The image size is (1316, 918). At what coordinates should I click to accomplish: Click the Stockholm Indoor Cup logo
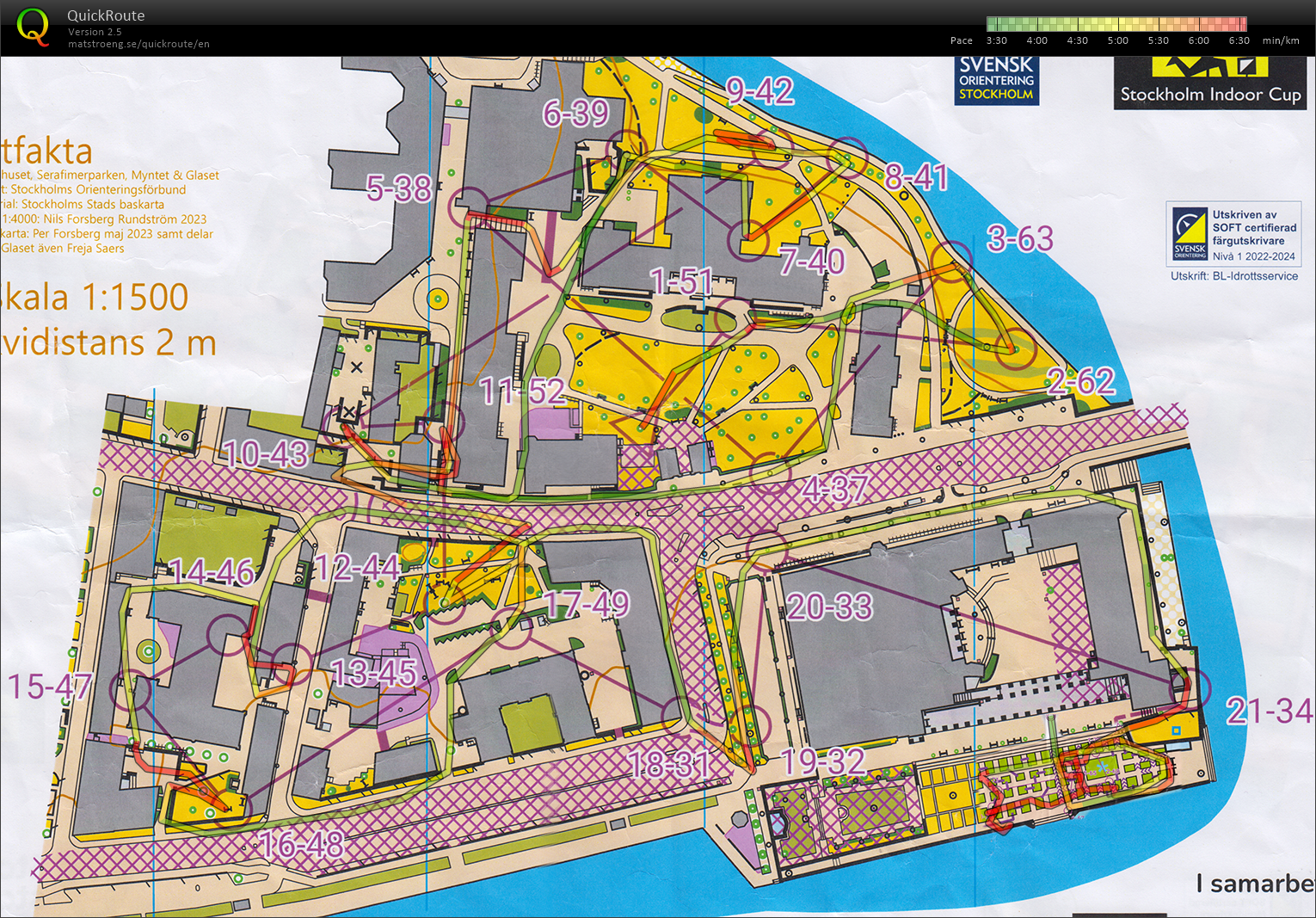pyautogui.click(x=1210, y=83)
